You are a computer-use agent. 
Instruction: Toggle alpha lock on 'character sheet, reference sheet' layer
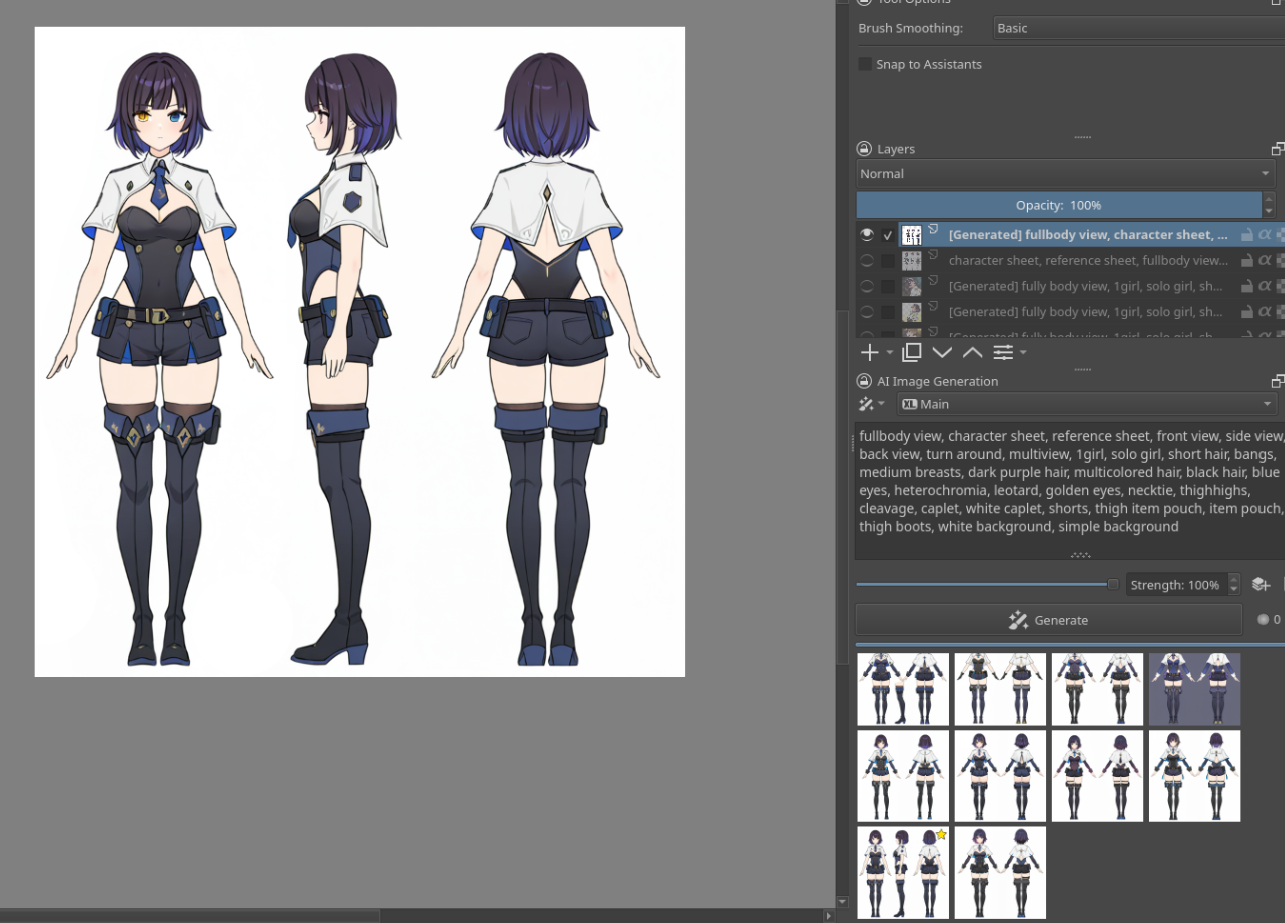coord(1265,261)
